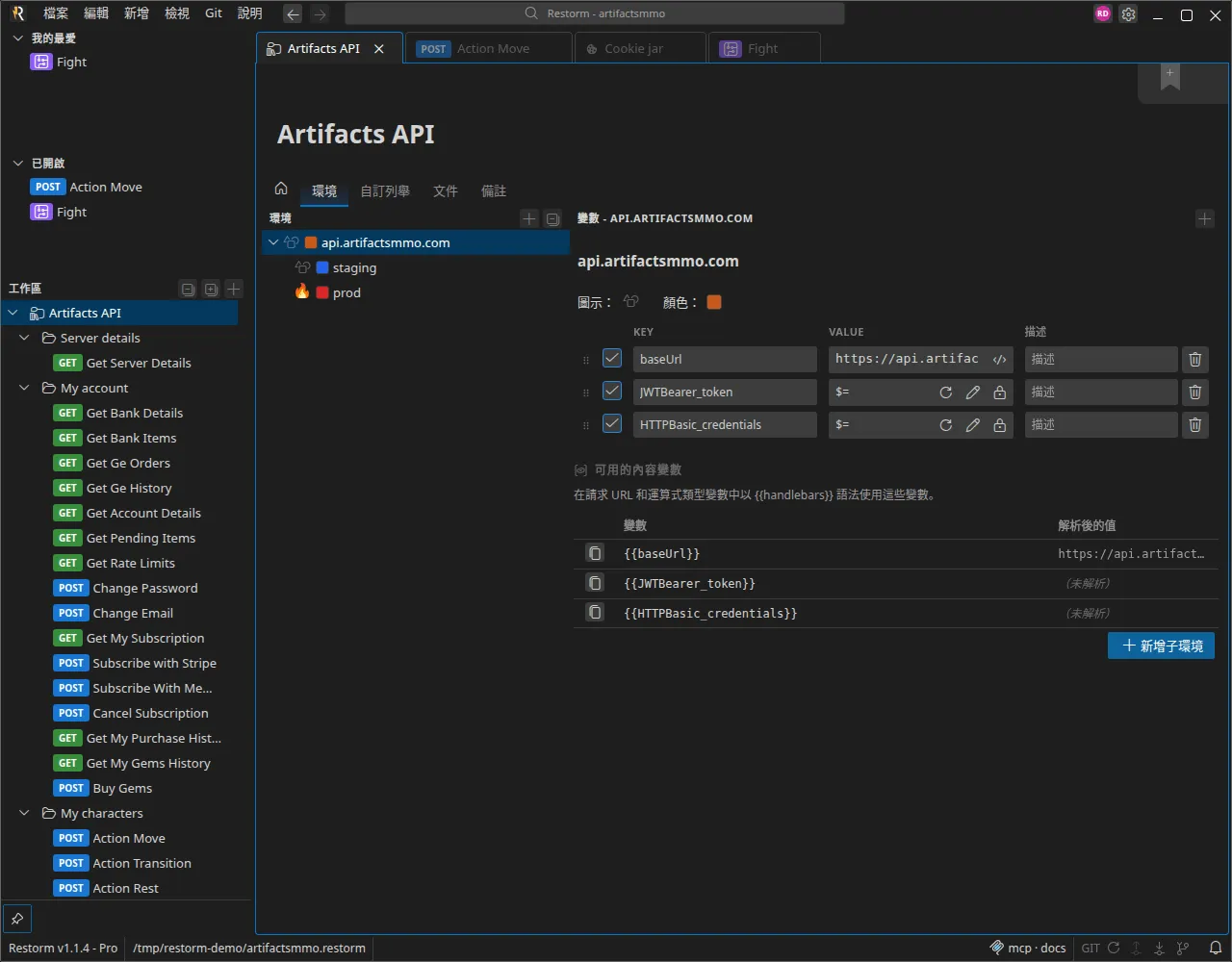This screenshot has height=962, width=1232.
Task: Select the prod environment
Action: (x=416, y=293)
